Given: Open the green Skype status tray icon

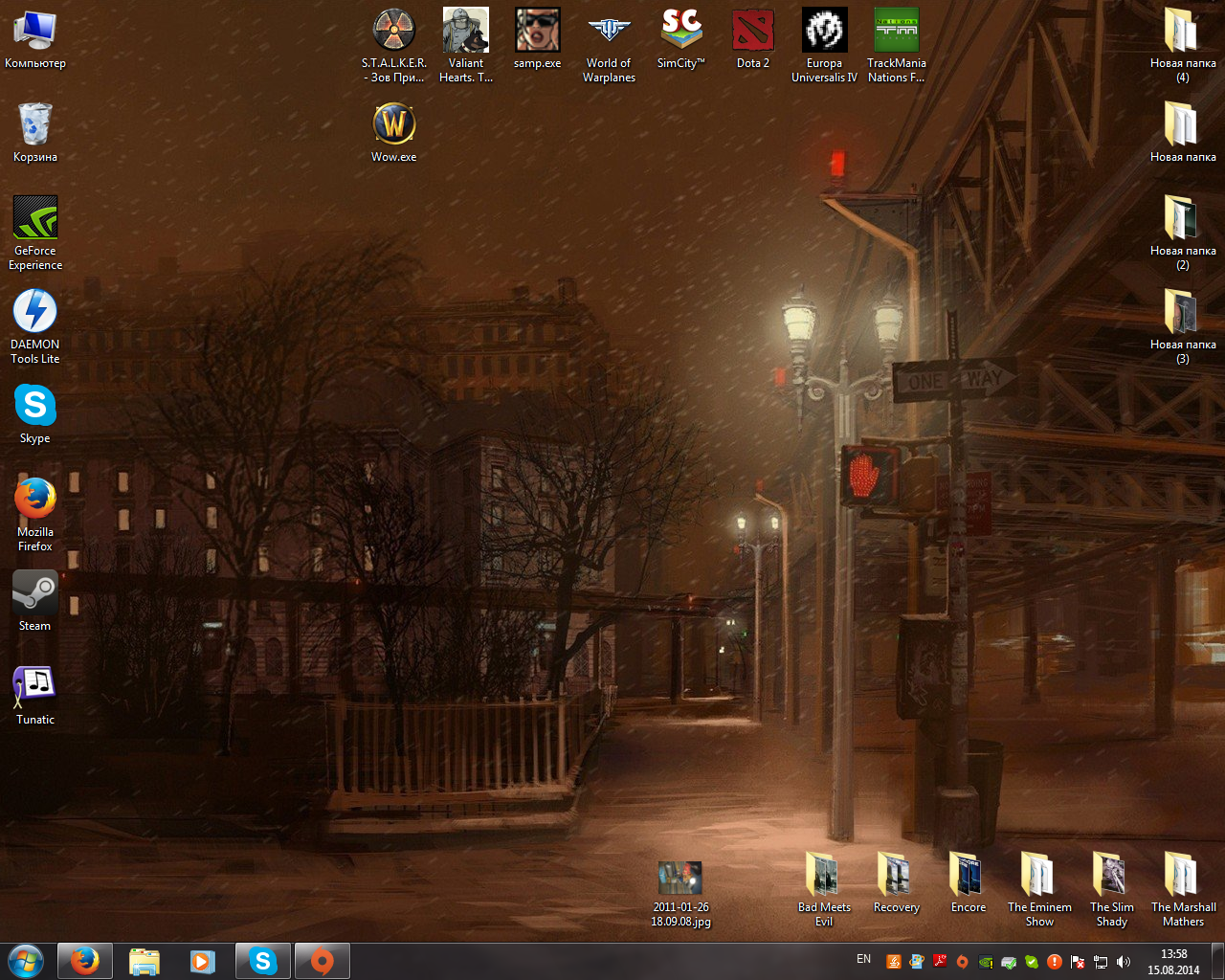Looking at the screenshot, I should tap(1032, 962).
